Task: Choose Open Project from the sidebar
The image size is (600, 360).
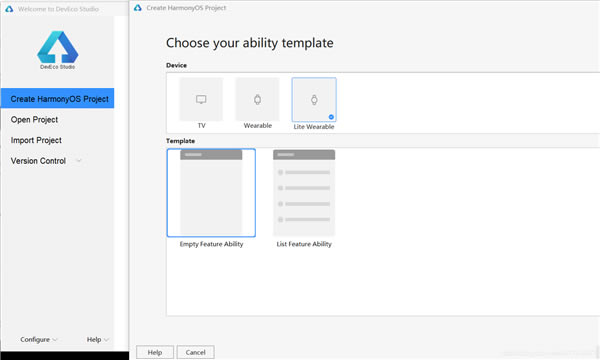Action: (34, 120)
